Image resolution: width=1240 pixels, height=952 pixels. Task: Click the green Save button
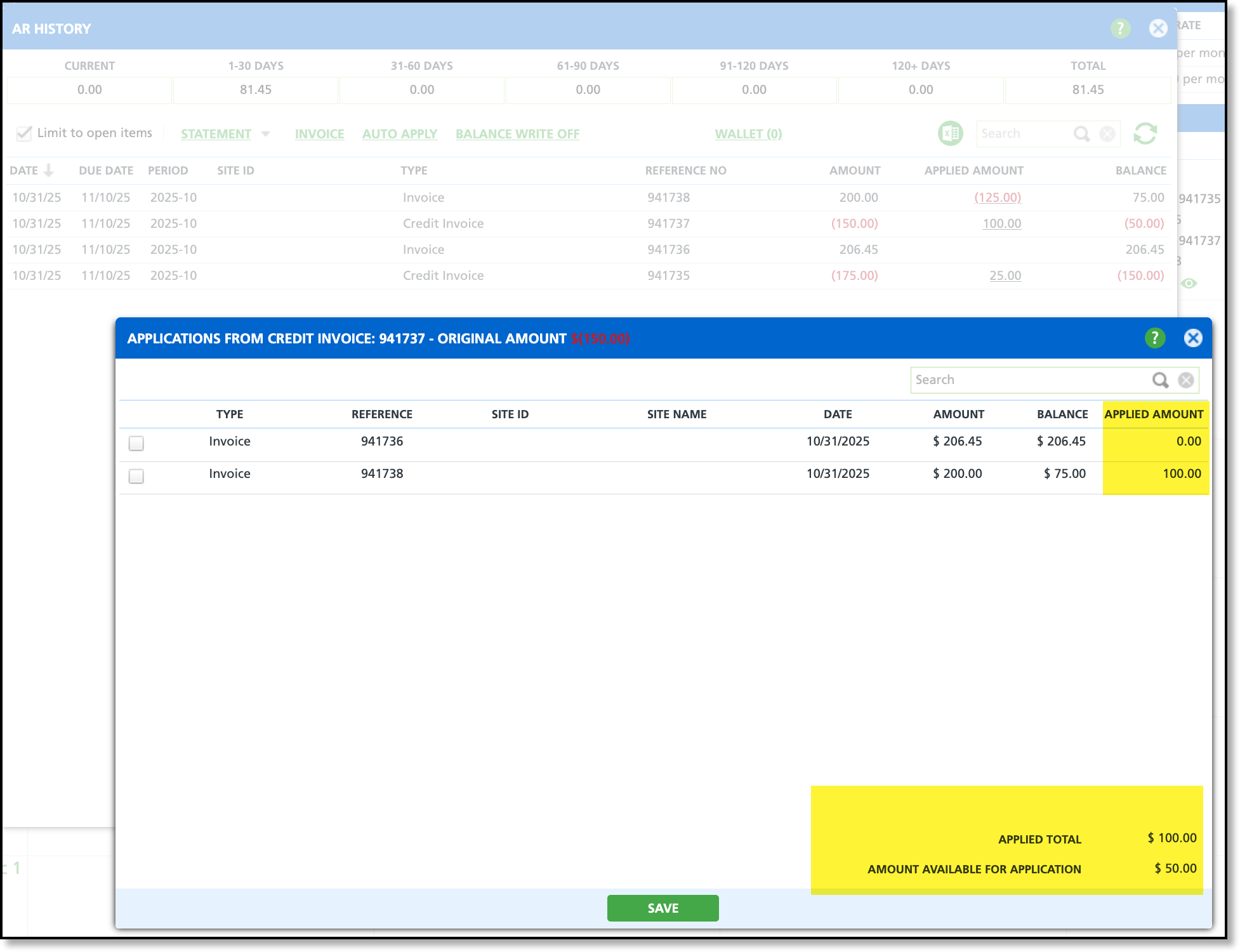coord(663,908)
